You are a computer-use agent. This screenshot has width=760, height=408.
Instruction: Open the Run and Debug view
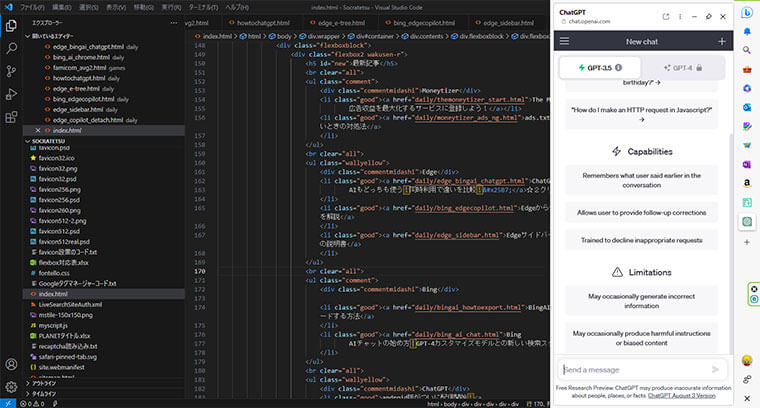pos(11,94)
